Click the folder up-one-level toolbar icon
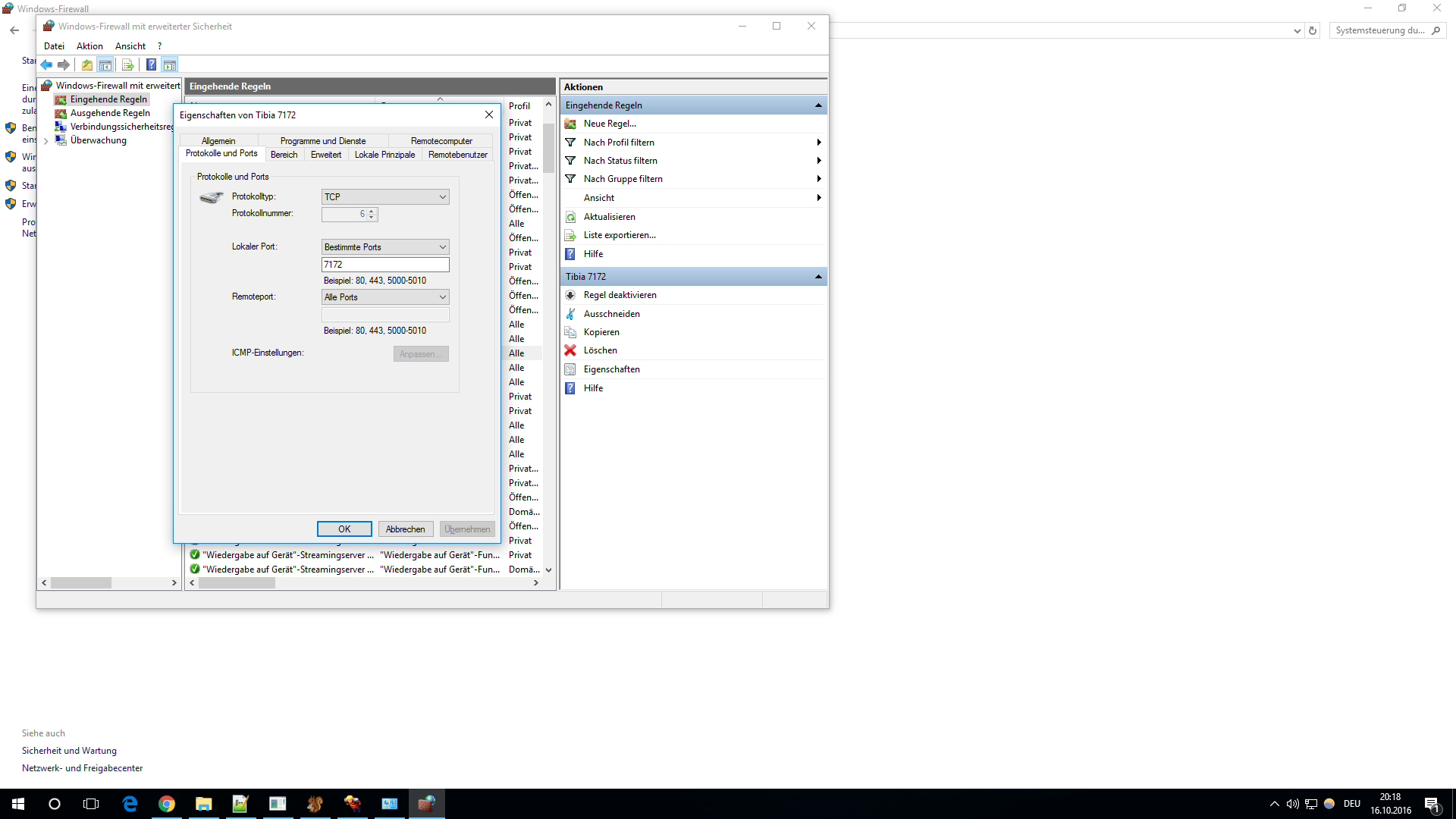1456x819 pixels. pyautogui.click(x=87, y=65)
